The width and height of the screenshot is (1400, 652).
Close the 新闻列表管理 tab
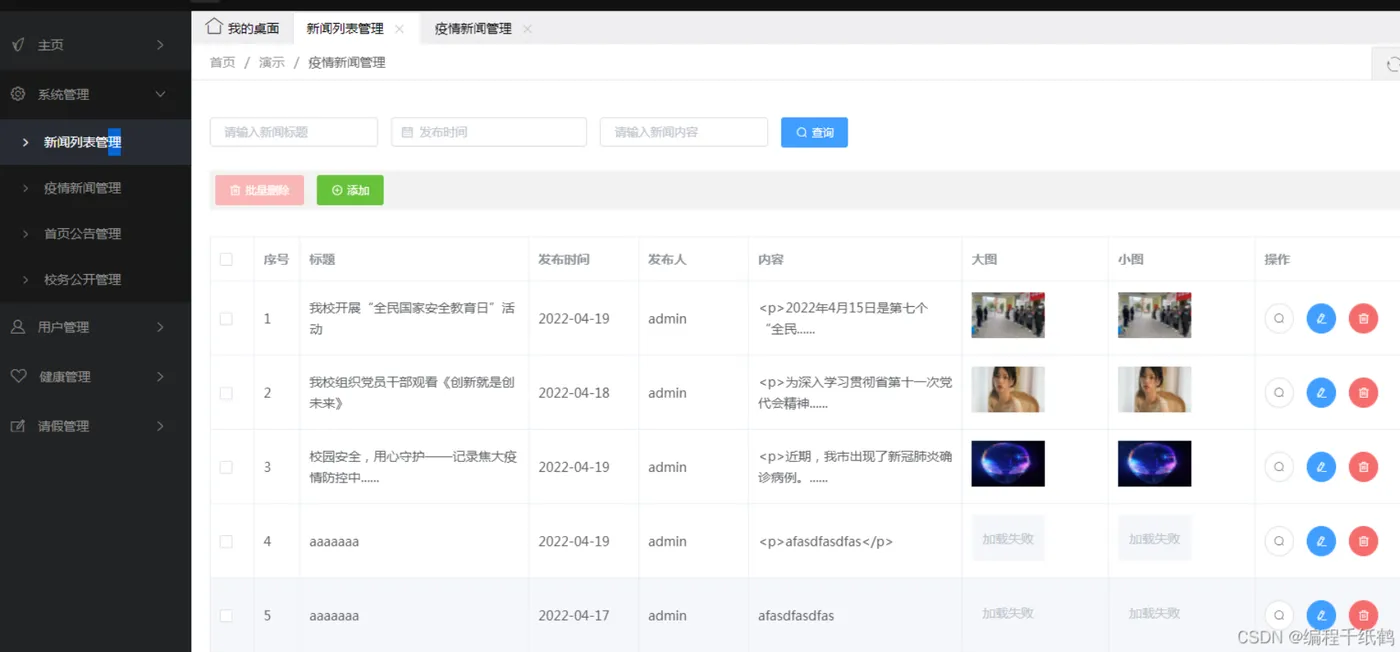point(399,29)
